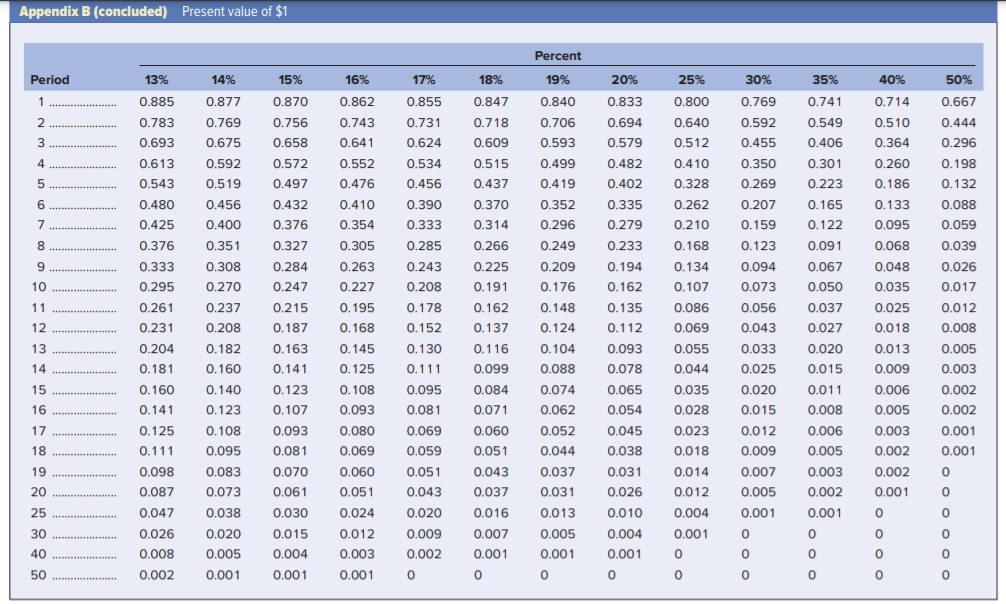
Task: Click 0.455 in Period 3 under 30%
Action: coord(758,143)
